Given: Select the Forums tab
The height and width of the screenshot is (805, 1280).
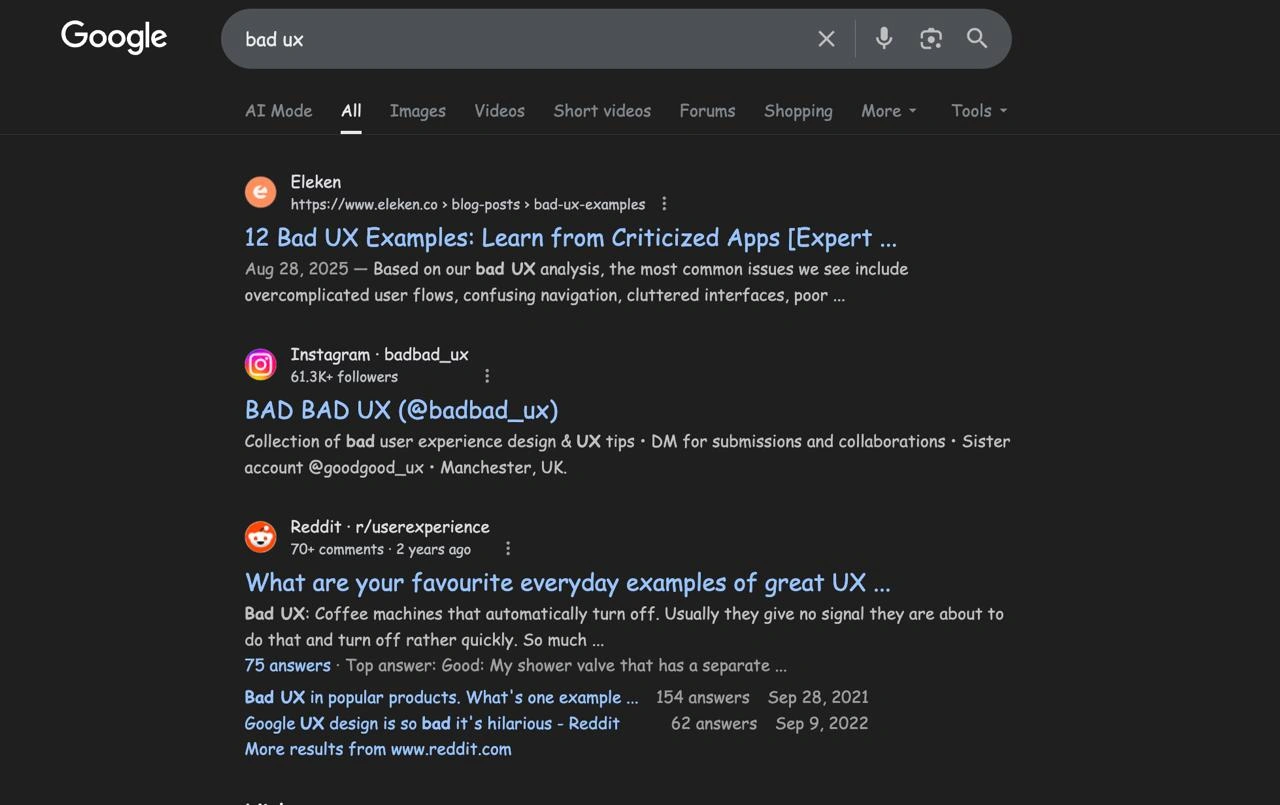Looking at the screenshot, I should 707,111.
